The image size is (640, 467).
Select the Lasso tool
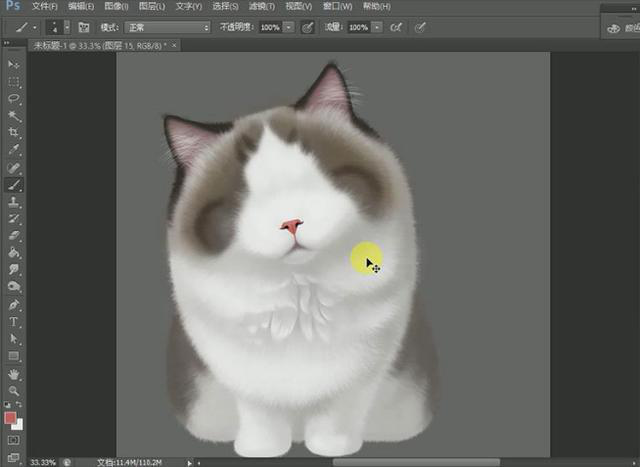[x=14, y=99]
